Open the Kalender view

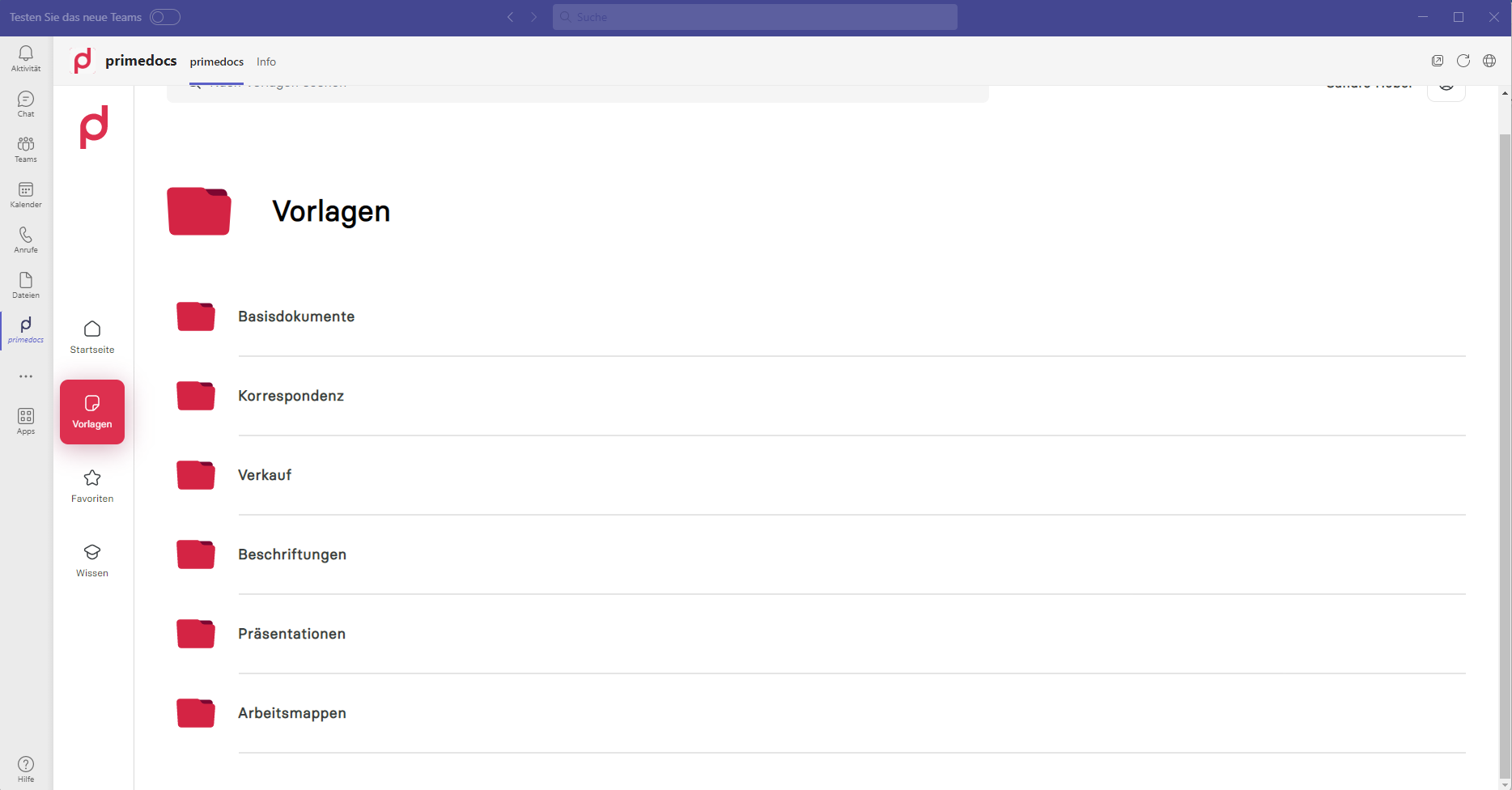(x=26, y=193)
